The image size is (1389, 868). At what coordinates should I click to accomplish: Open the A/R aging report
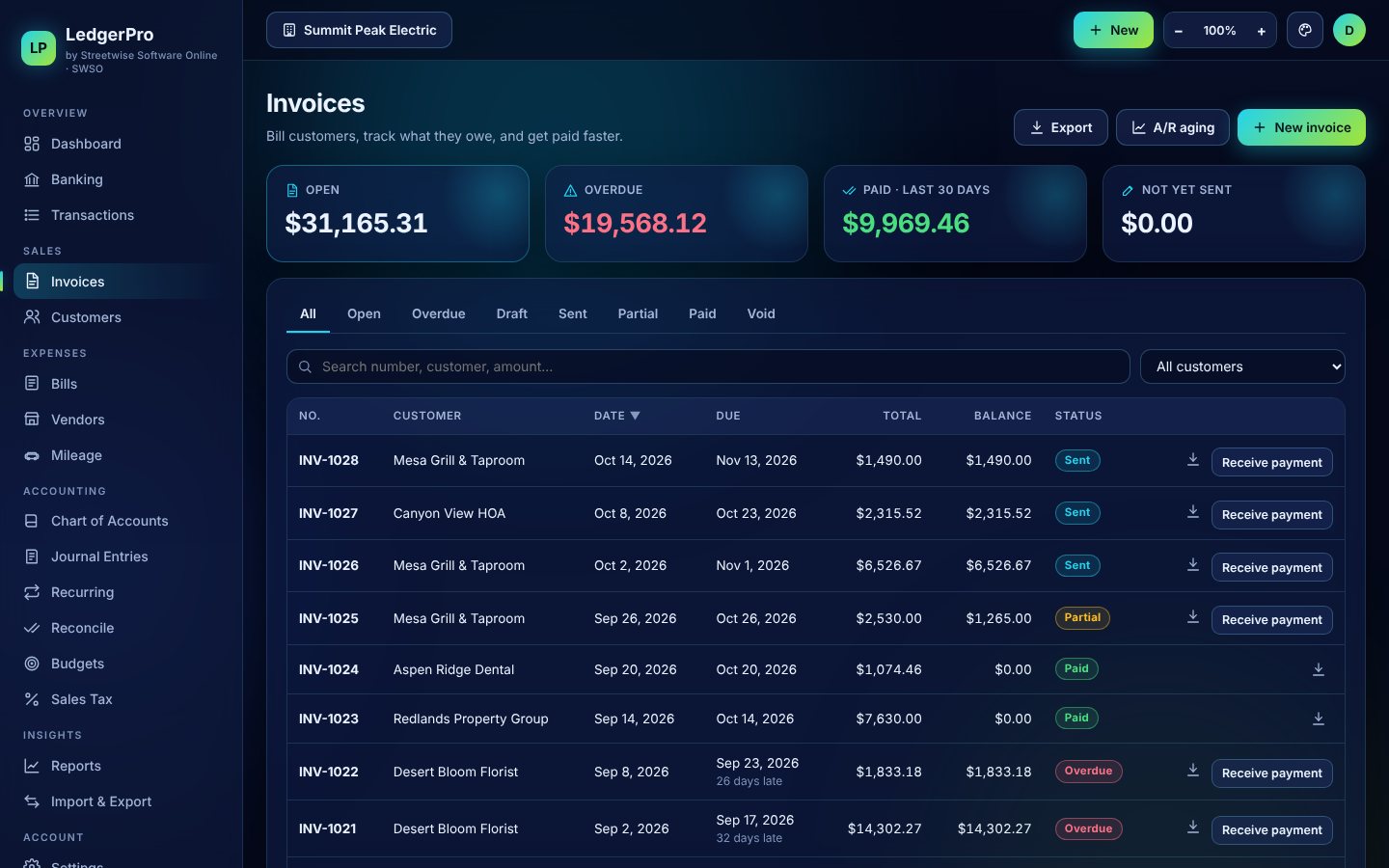click(1173, 127)
